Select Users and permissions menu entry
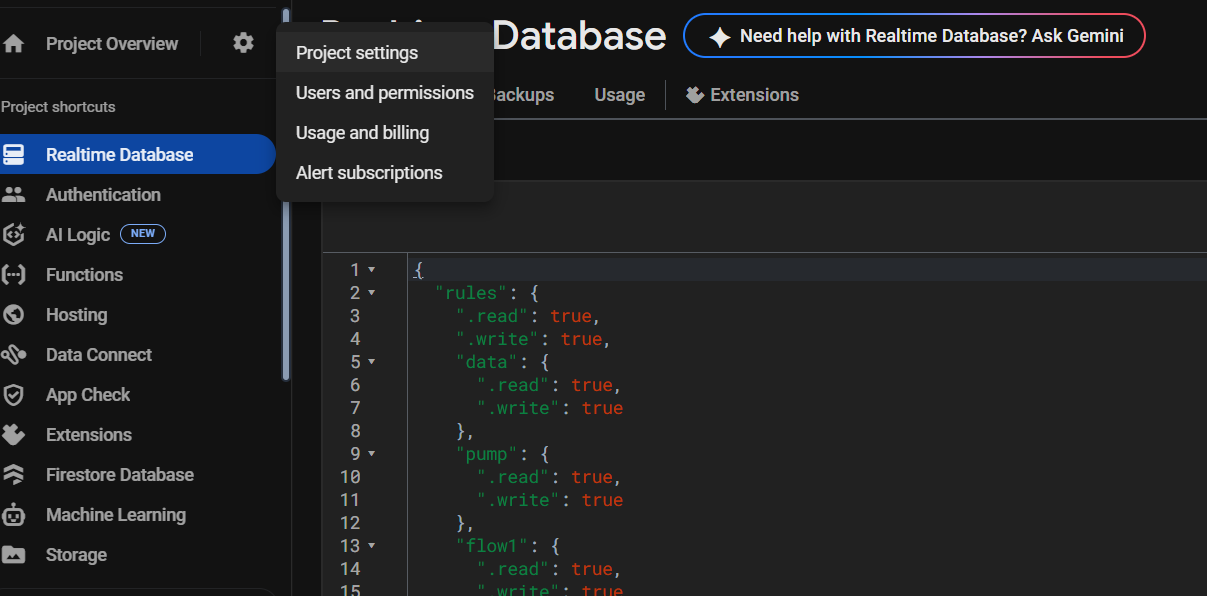Viewport: 1207px width, 596px height. pyautogui.click(x=384, y=93)
